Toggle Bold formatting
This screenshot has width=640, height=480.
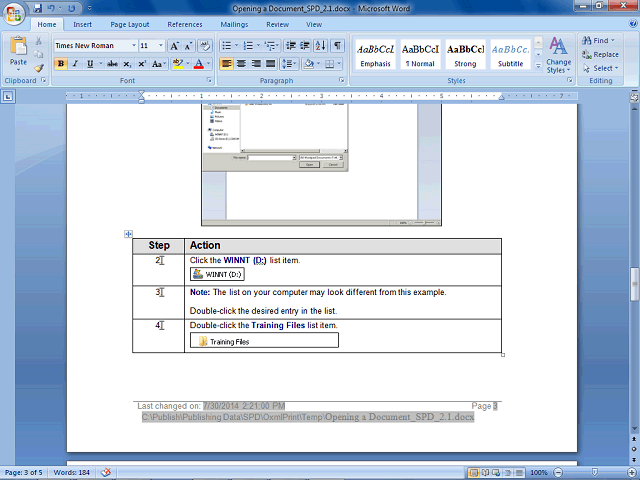[61, 64]
